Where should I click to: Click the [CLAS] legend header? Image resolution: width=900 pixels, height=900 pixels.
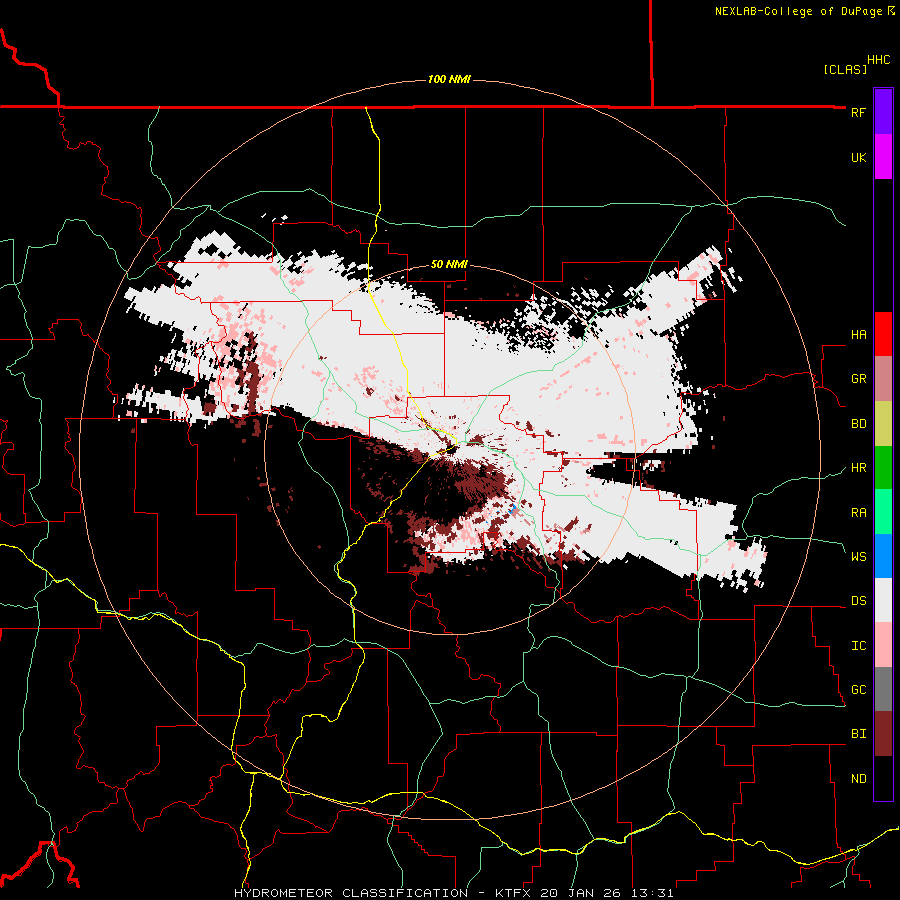(845, 70)
